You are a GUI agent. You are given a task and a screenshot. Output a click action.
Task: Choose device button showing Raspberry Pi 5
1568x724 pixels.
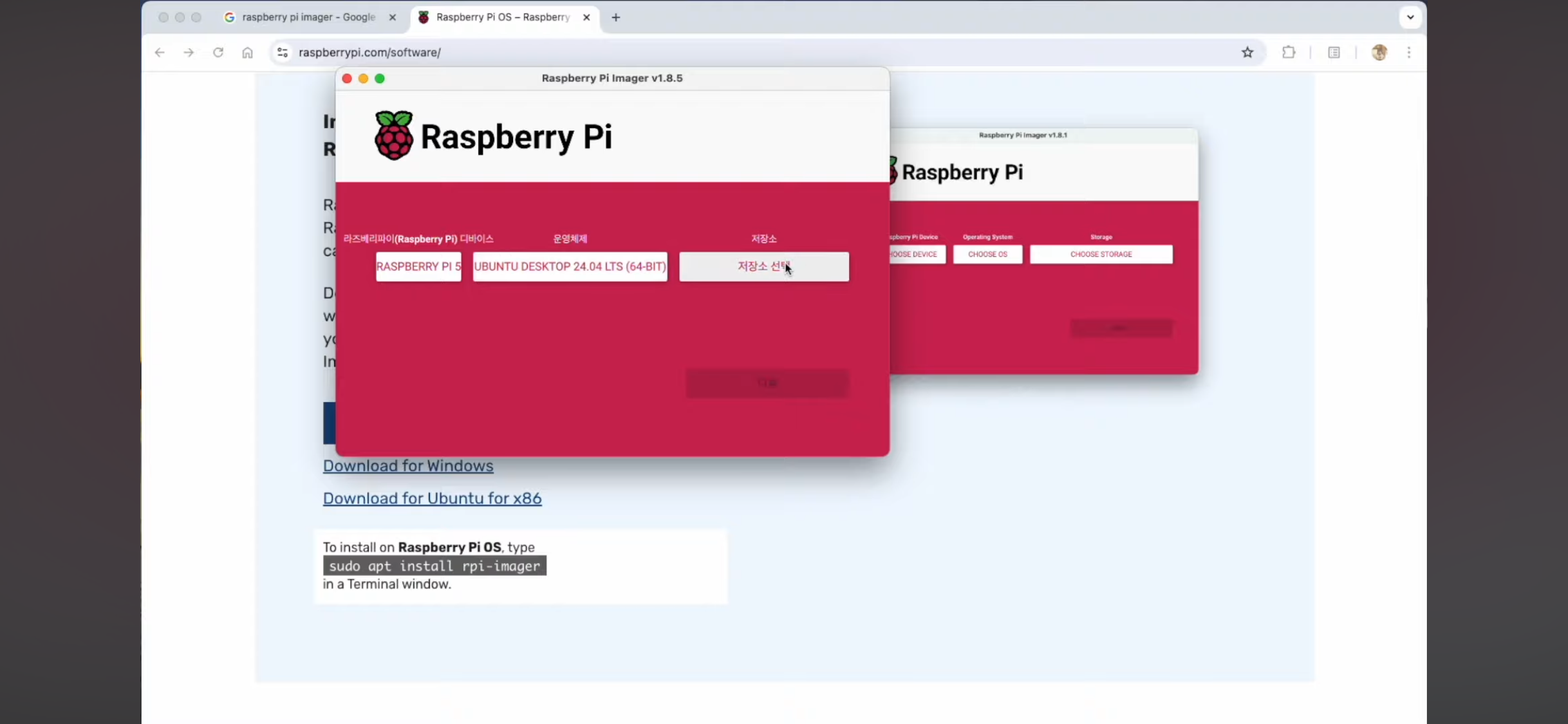click(x=418, y=266)
